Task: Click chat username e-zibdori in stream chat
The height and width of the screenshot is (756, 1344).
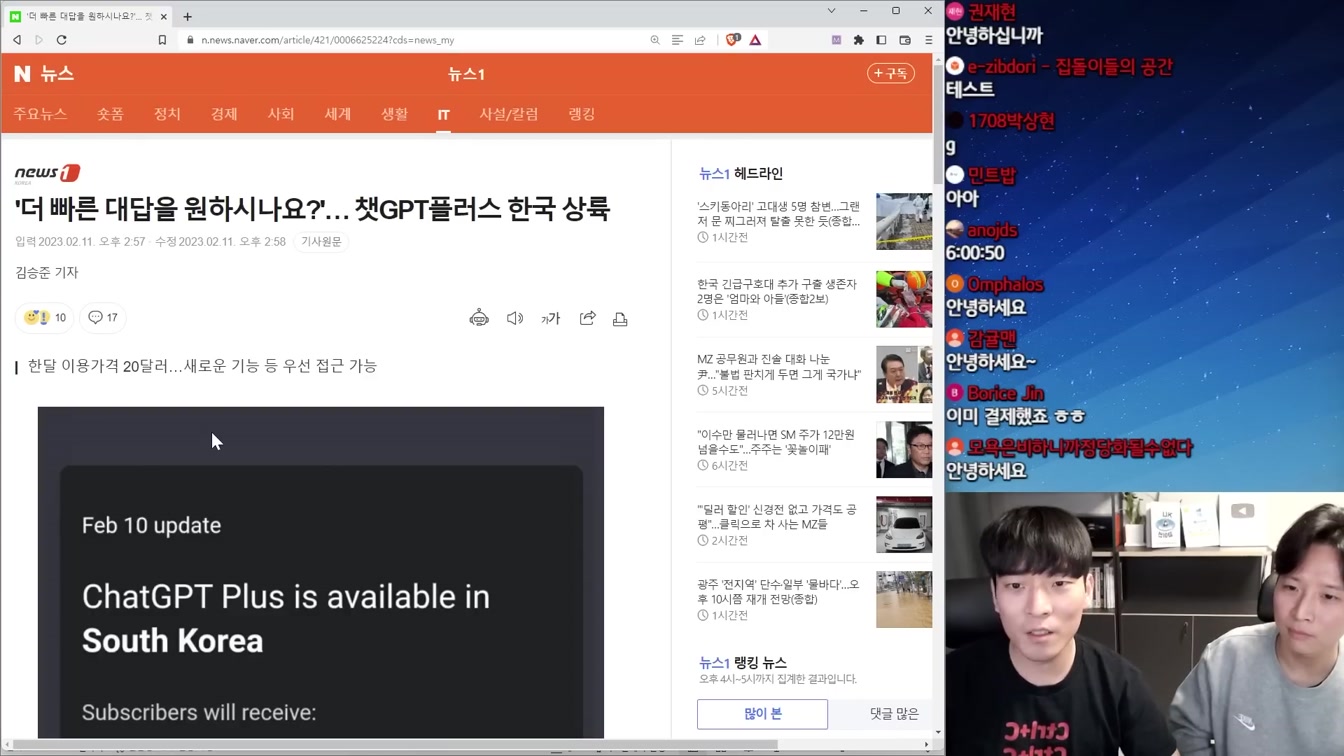Action: click(1070, 67)
